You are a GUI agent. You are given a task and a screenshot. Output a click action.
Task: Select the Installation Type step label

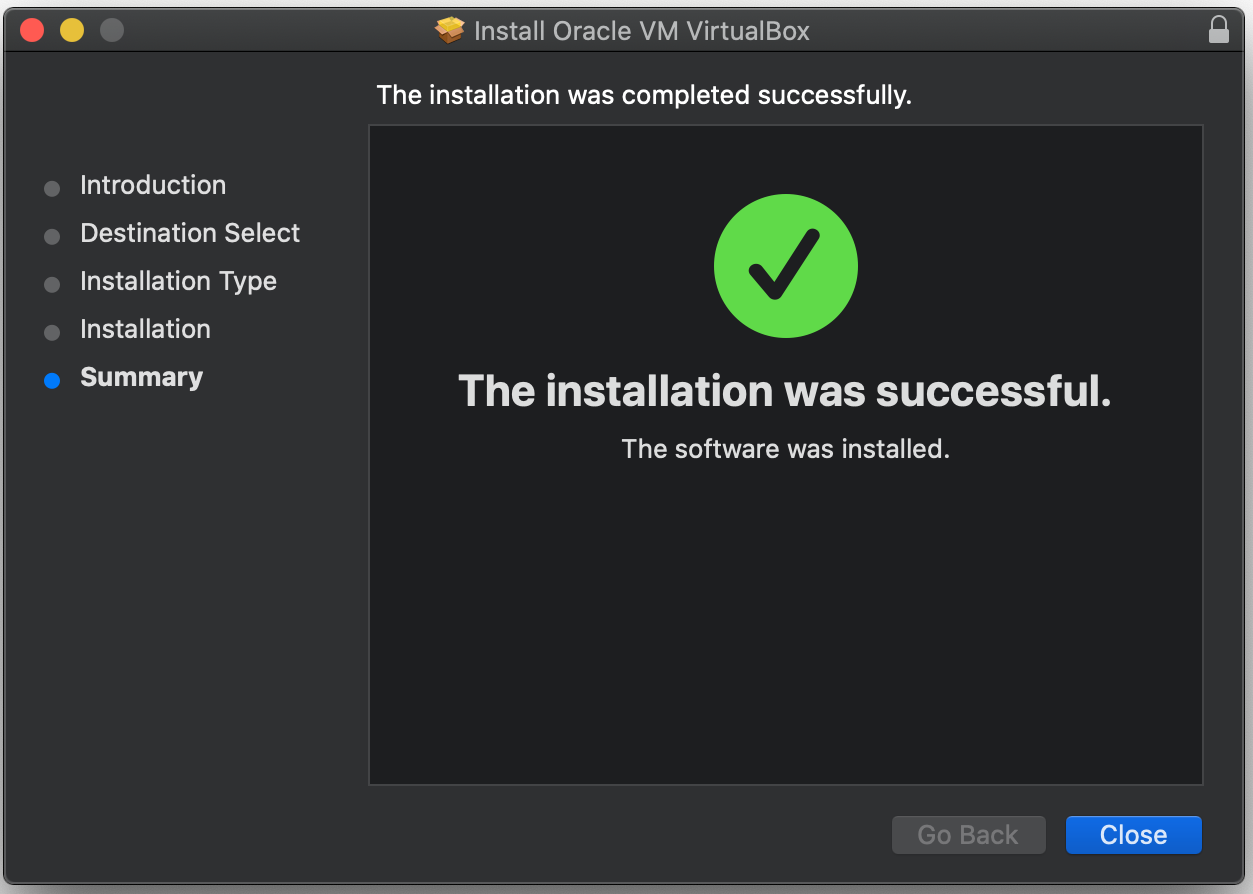(x=178, y=281)
